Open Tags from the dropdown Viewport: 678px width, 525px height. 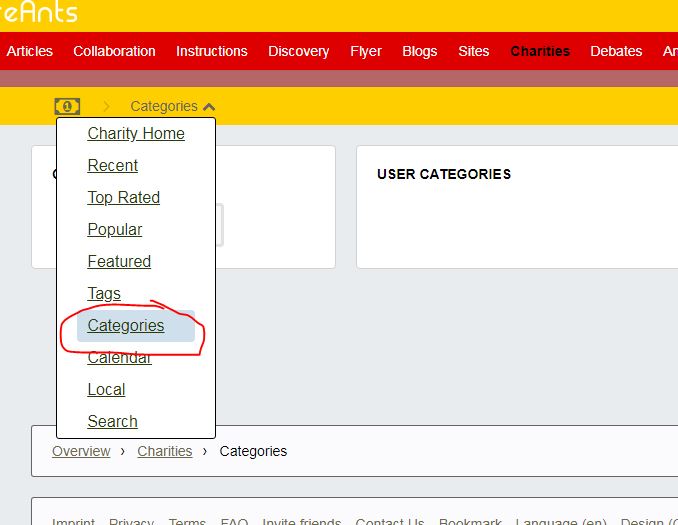point(104,294)
